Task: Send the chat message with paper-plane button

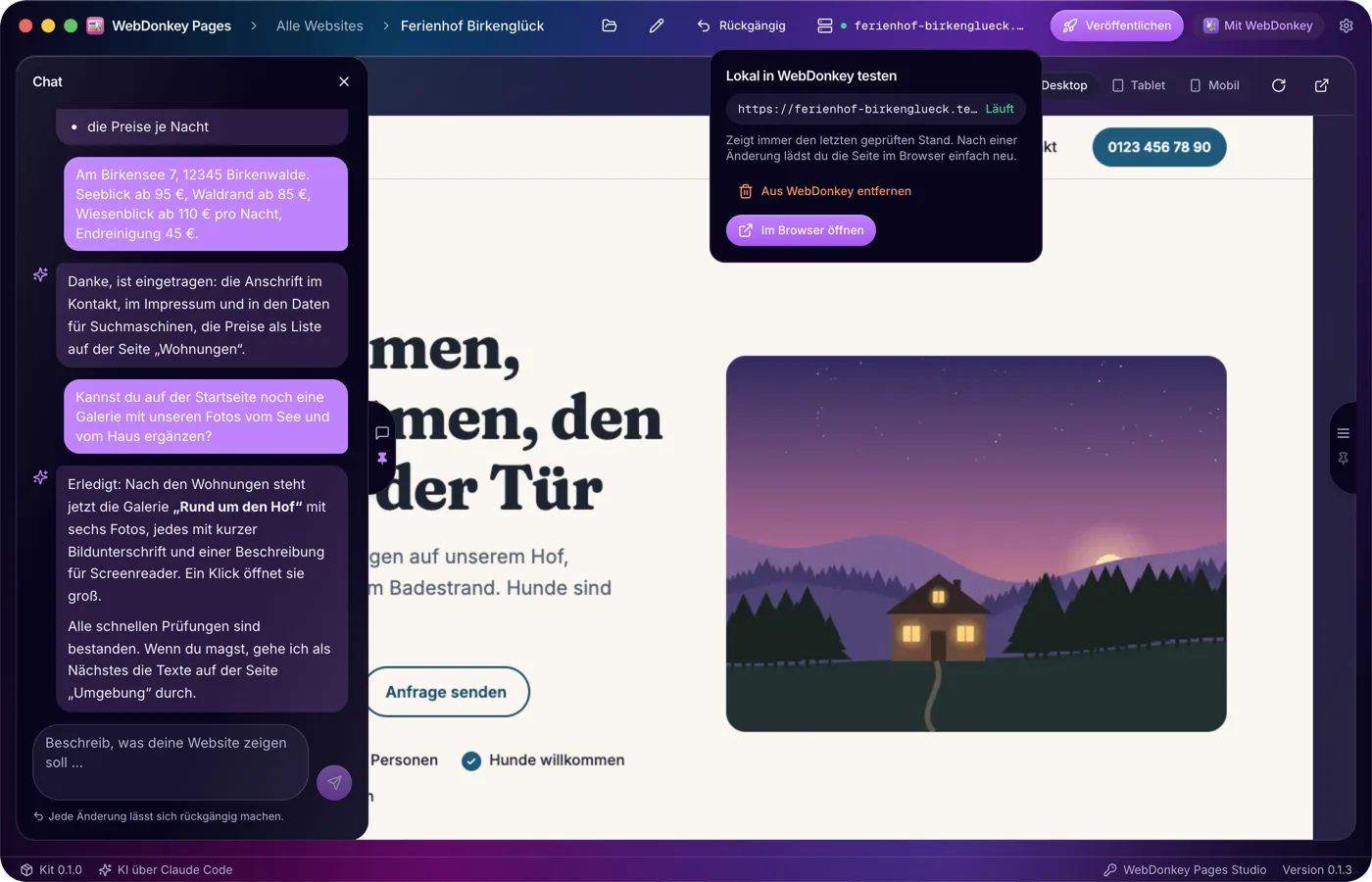Action: 334,782
